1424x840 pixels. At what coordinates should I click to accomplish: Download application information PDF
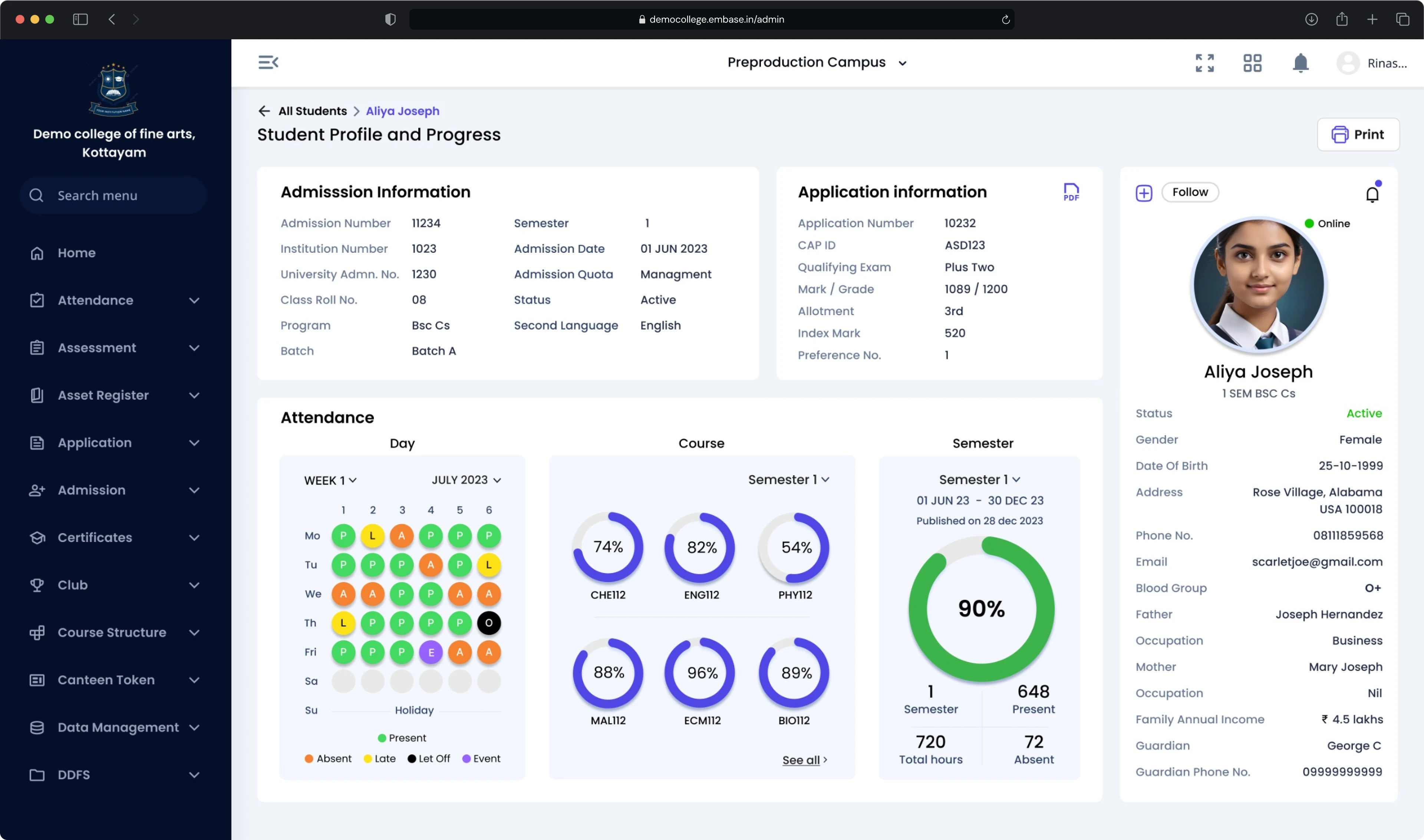pyautogui.click(x=1071, y=192)
